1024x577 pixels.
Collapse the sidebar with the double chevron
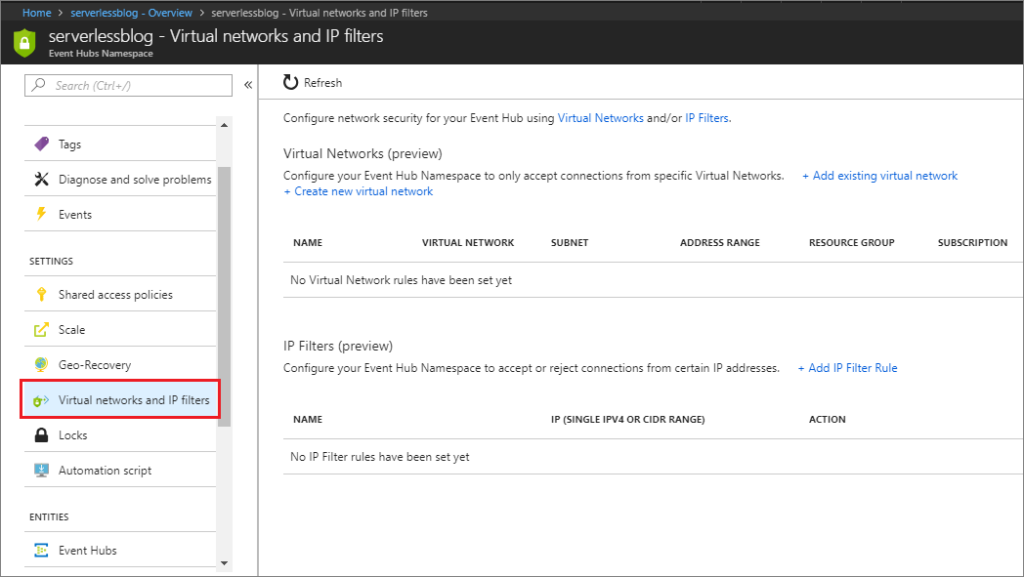coord(248,85)
